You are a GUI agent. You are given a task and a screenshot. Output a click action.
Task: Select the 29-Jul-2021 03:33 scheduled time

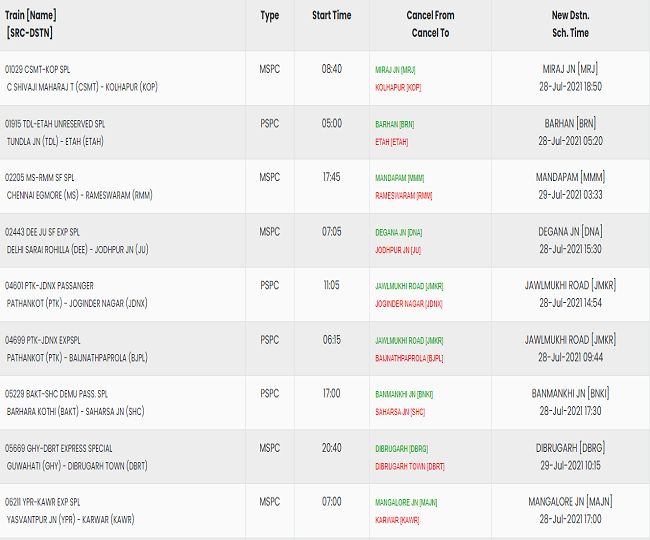(x=570, y=195)
